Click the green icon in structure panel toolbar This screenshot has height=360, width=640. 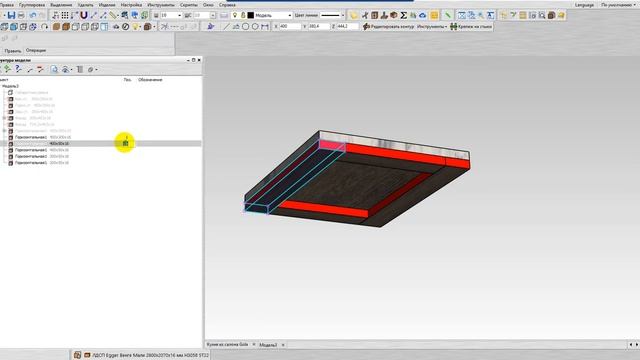tap(7, 69)
